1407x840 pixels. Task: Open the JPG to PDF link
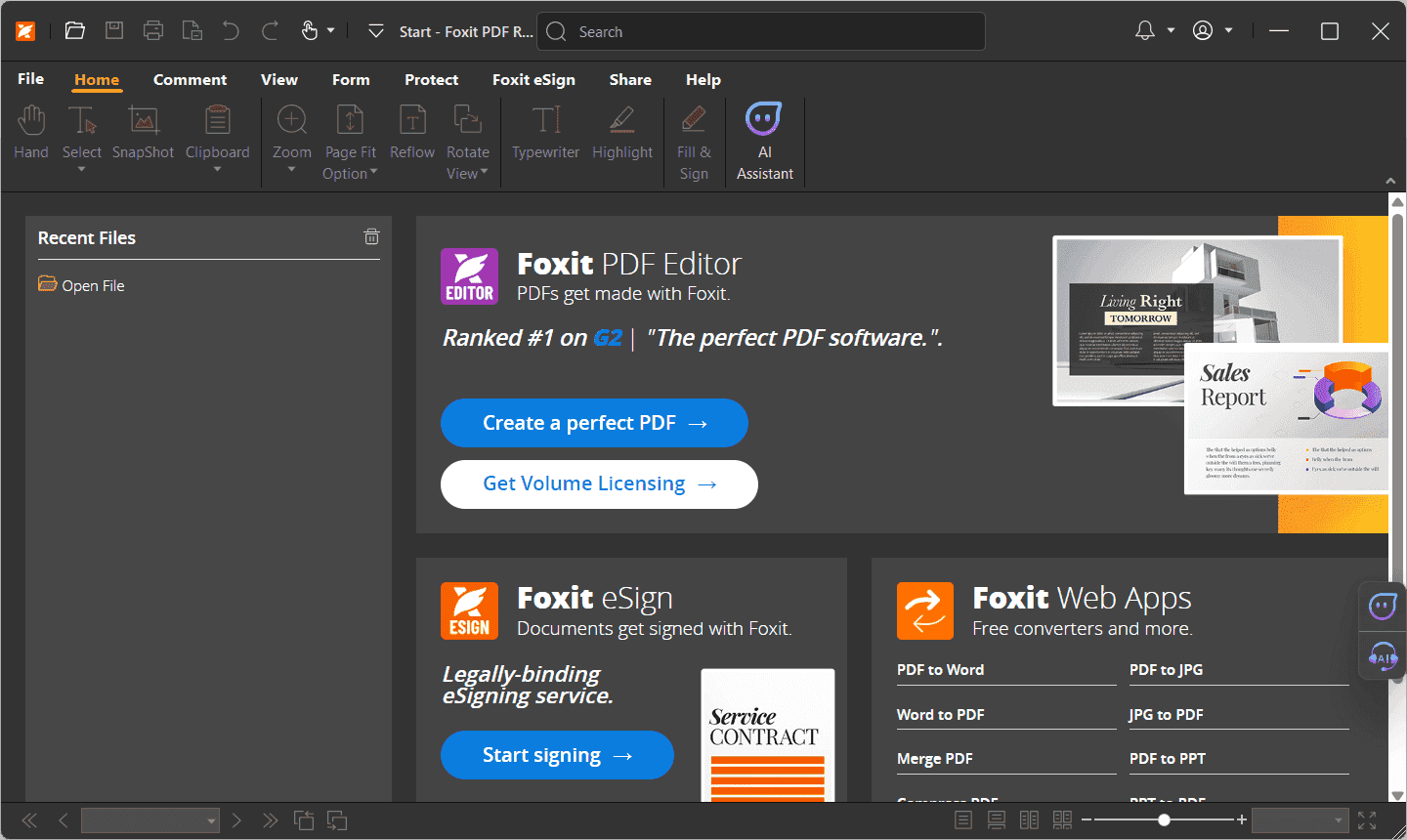pos(1166,715)
